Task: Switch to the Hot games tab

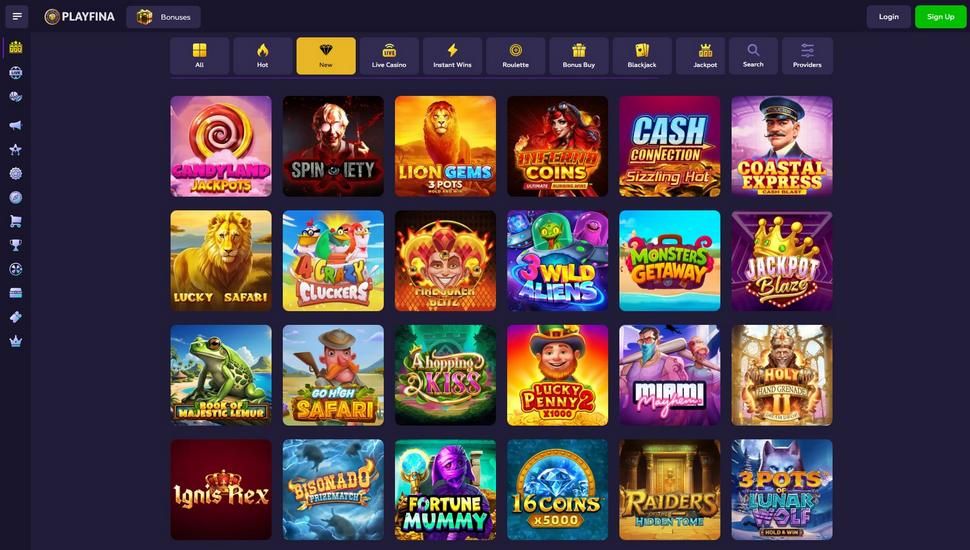Action: click(x=262, y=56)
